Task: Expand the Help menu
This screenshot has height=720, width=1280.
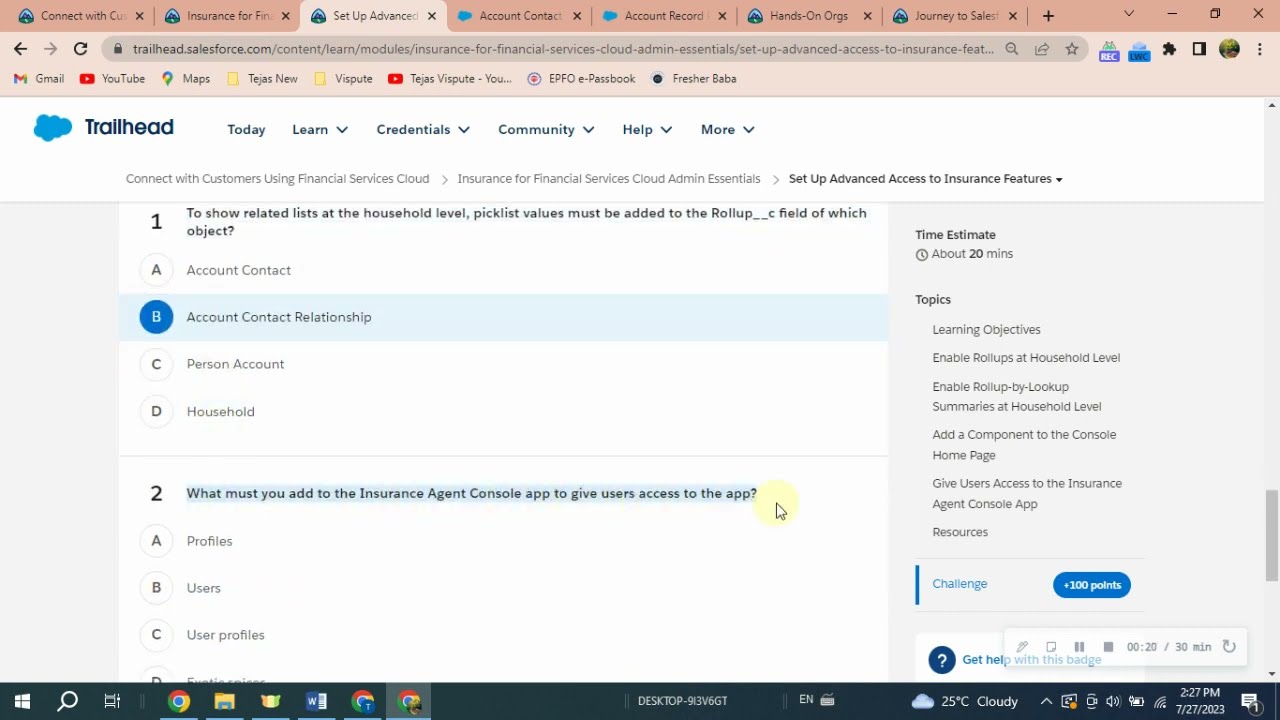Action: tap(647, 129)
